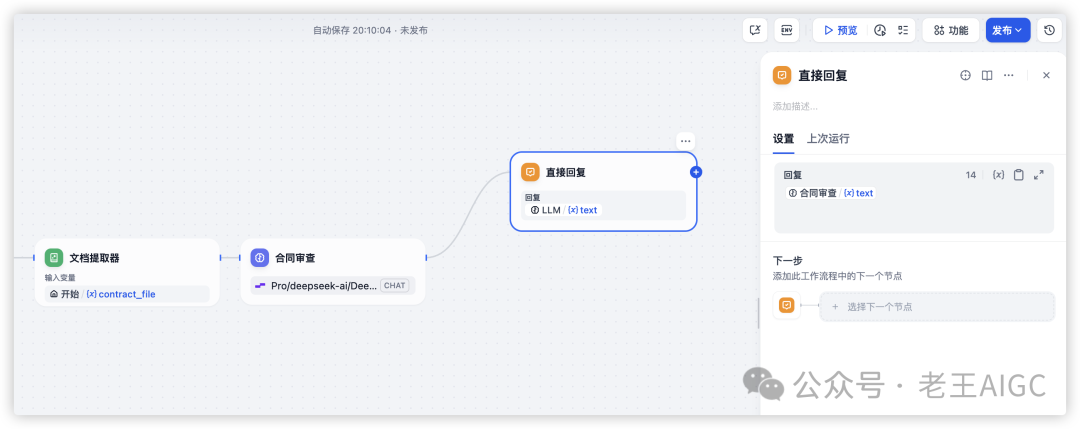The image size is (1080, 429).
Task: Click the 选择下一个节点 button
Action: [937, 306]
